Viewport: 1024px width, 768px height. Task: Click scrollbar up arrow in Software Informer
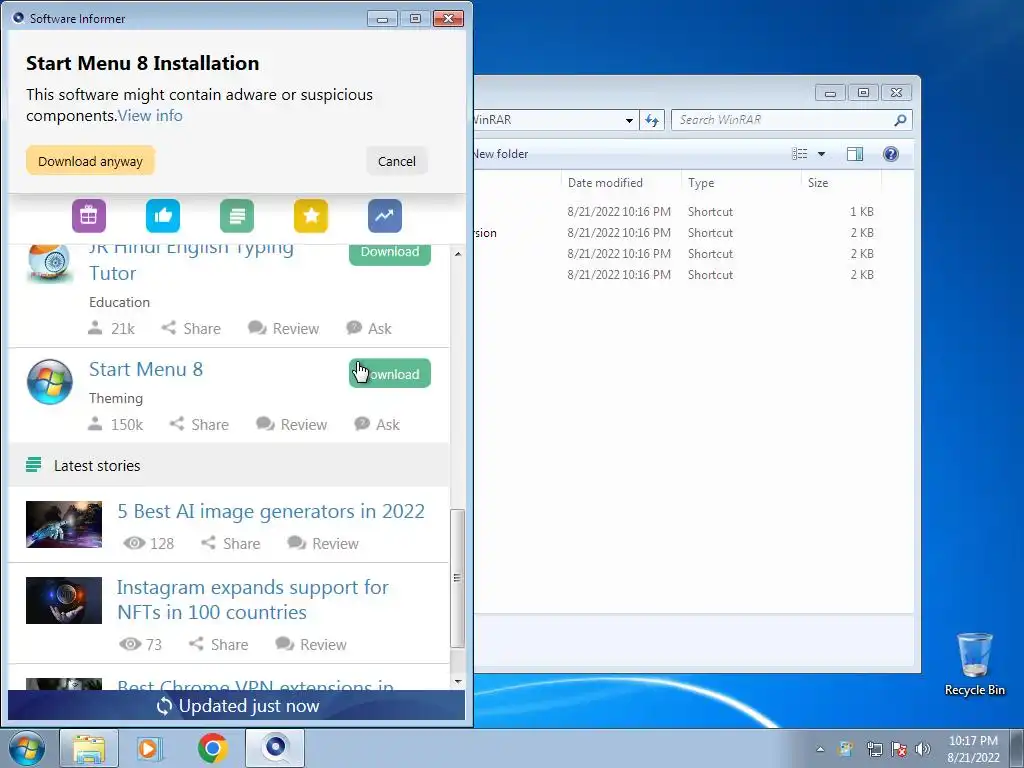pyautogui.click(x=458, y=253)
